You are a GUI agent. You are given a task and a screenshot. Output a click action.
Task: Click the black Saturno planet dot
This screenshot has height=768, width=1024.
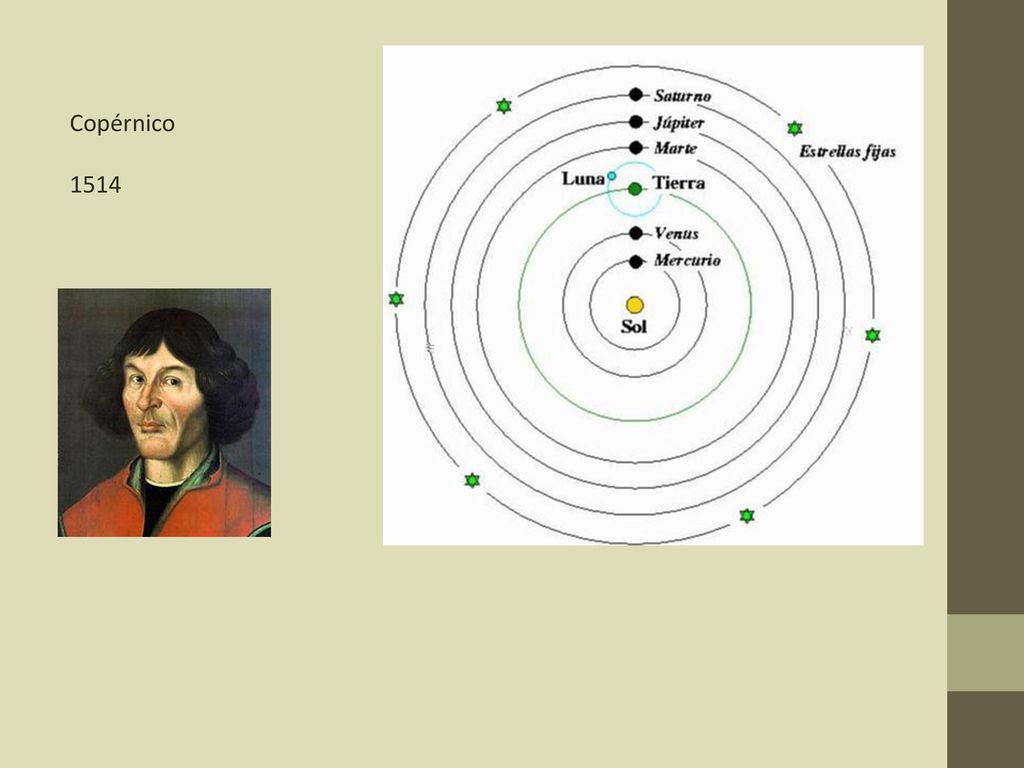tap(636, 95)
